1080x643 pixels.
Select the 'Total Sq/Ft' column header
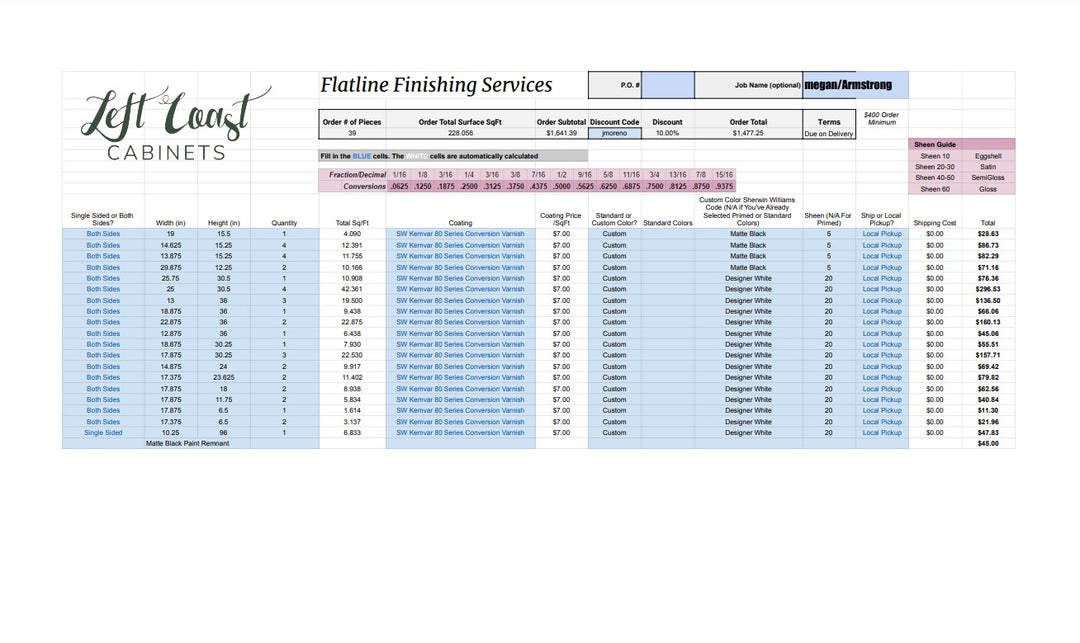point(352,223)
